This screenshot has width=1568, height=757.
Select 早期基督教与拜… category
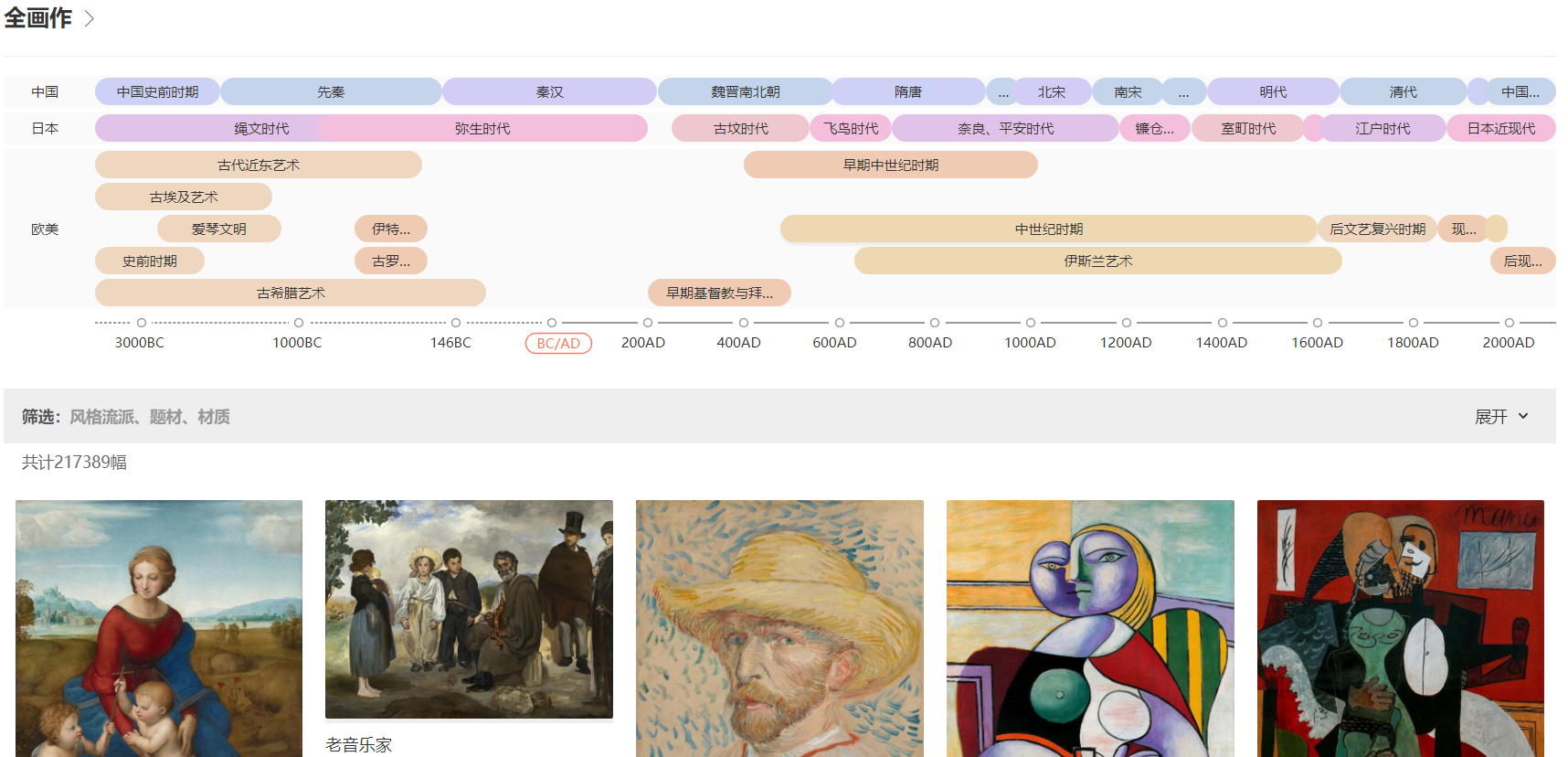click(x=719, y=293)
